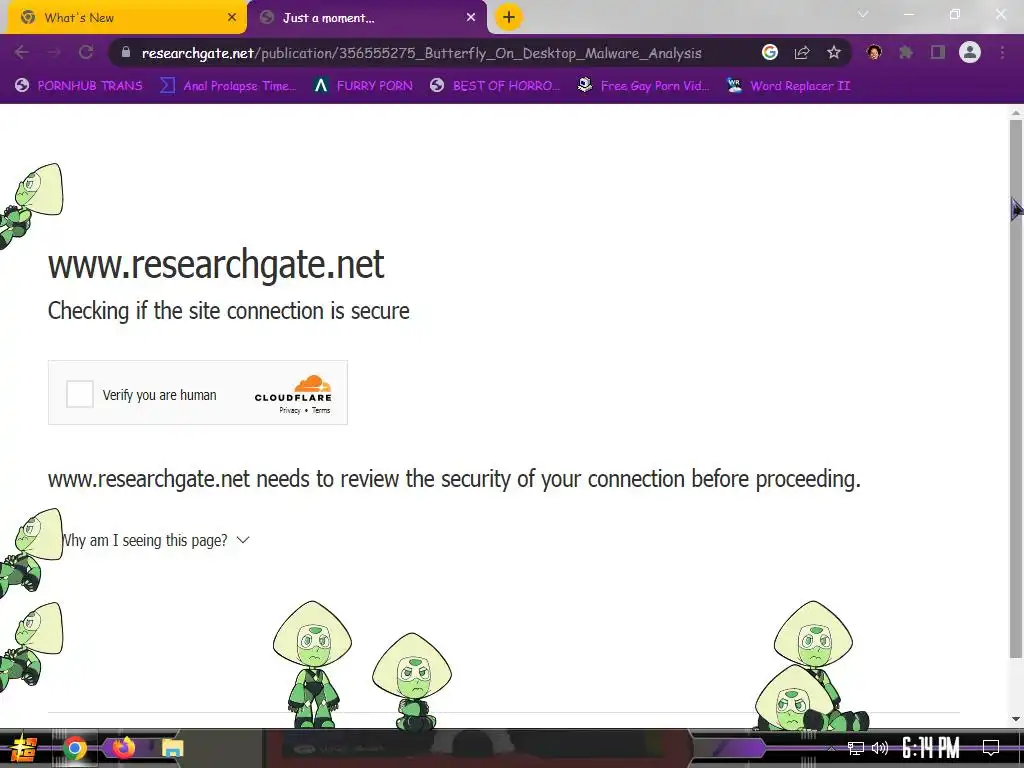Click the avatar extension icon in toolbar
1024x768 pixels.
pos(874,52)
